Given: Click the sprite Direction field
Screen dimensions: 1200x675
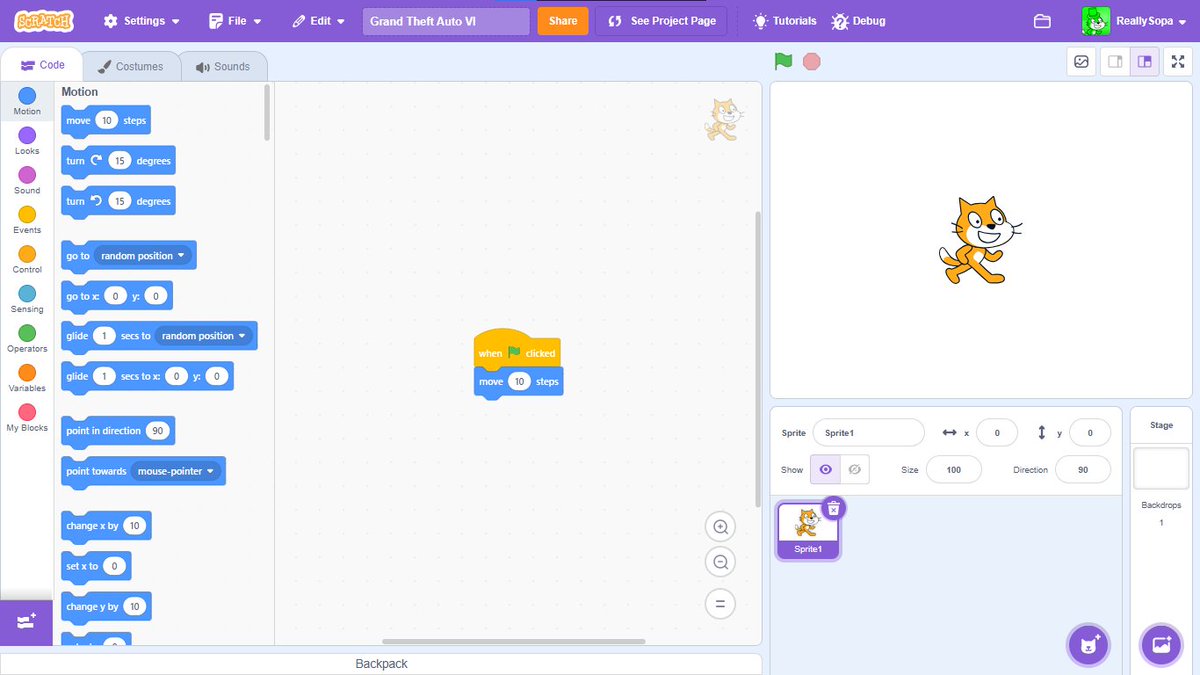Looking at the screenshot, I should [x=1083, y=469].
